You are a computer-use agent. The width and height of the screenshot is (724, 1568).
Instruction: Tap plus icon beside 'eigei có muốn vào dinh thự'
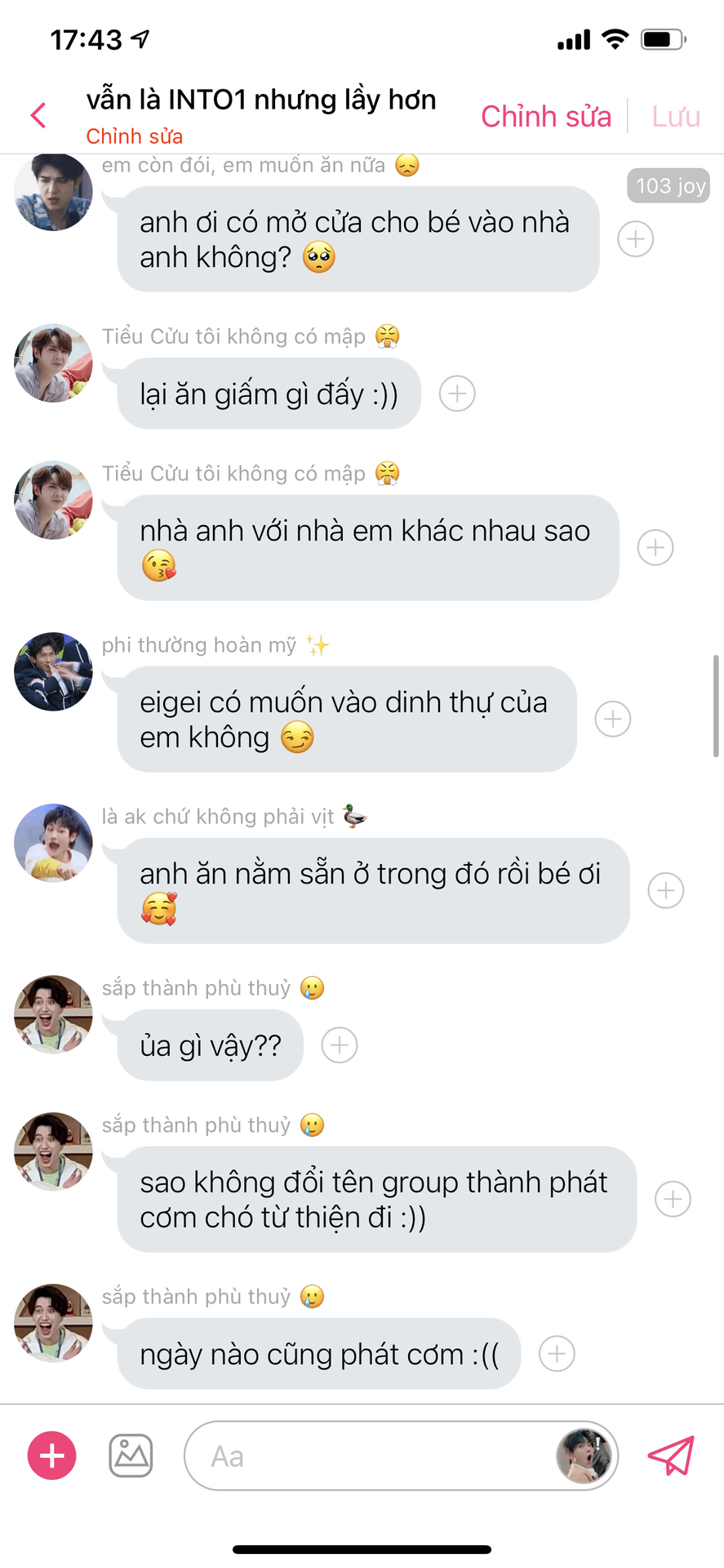point(613,719)
